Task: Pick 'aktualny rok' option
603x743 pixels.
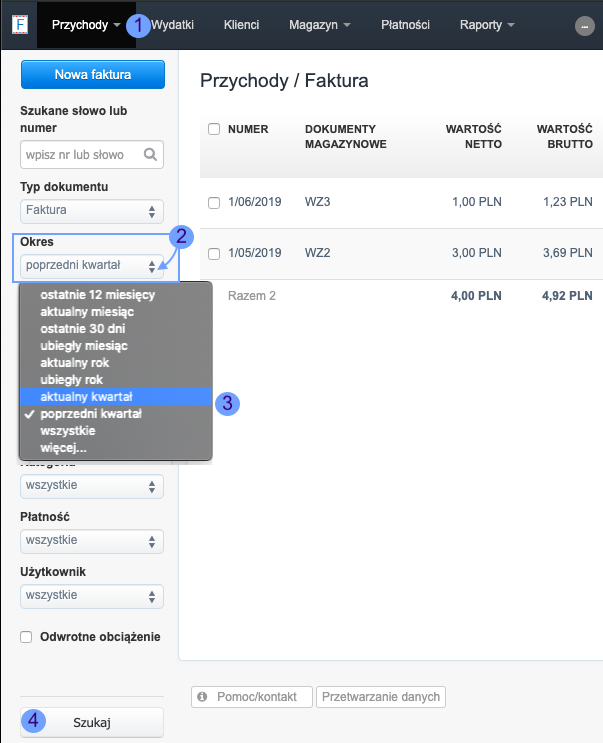Action: pyautogui.click(x=116, y=363)
